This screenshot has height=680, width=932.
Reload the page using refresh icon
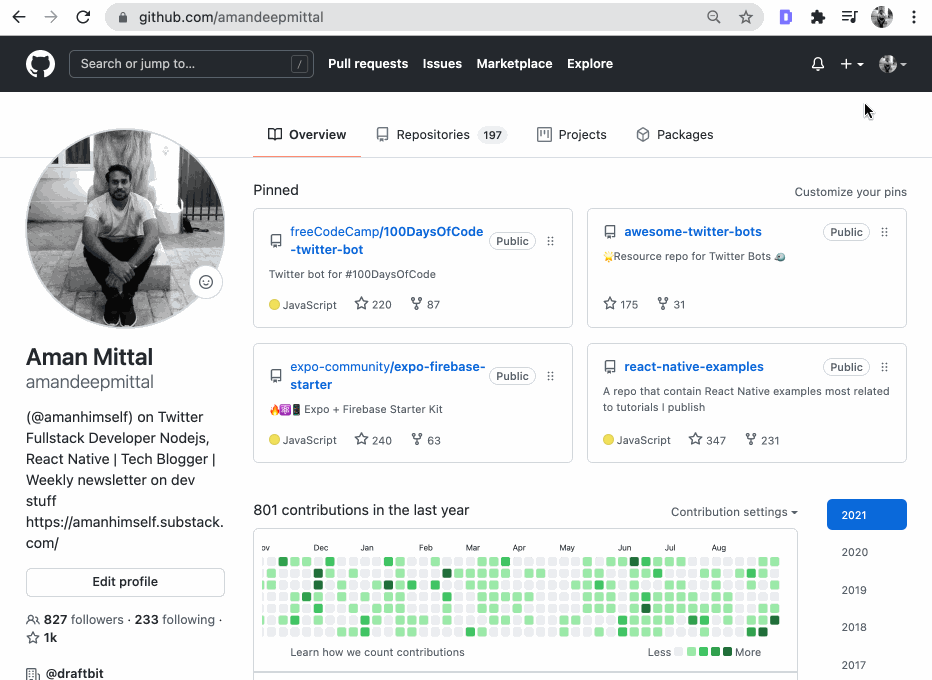click(x=83, y=17)
